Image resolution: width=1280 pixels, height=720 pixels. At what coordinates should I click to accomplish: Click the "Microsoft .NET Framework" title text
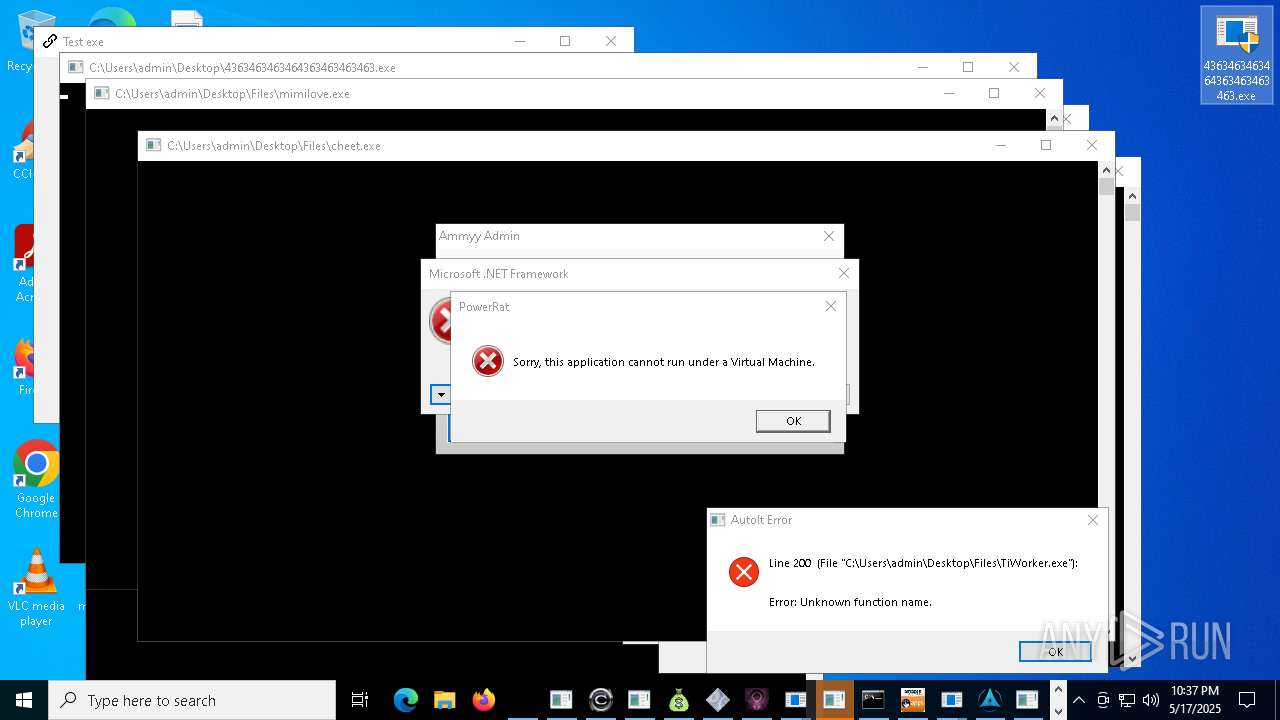coord(499,273)
